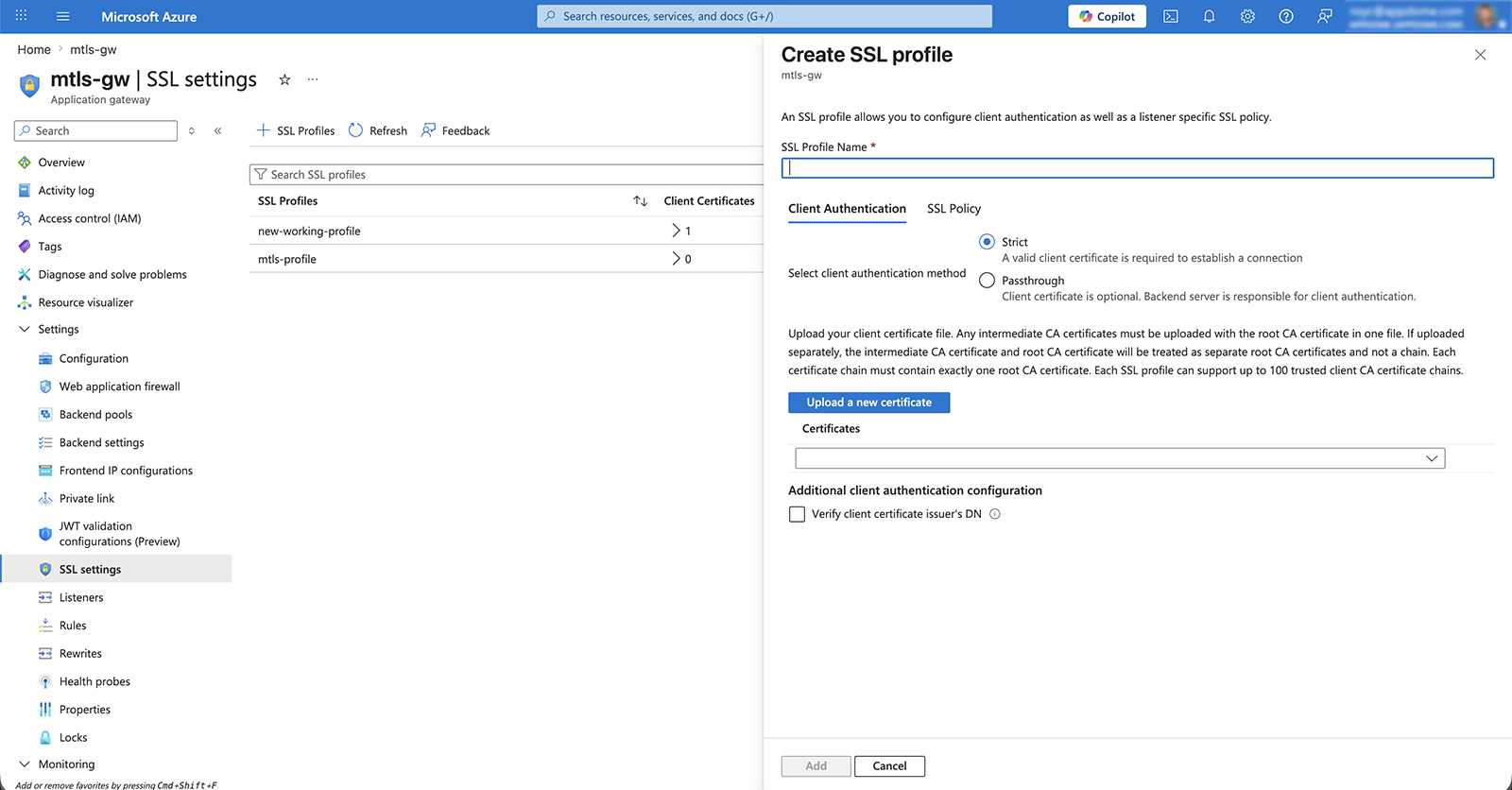The height and width of the screenshot is (790, 1512).
Task: Open Resource visualizer
Action: tap(86, 302)
